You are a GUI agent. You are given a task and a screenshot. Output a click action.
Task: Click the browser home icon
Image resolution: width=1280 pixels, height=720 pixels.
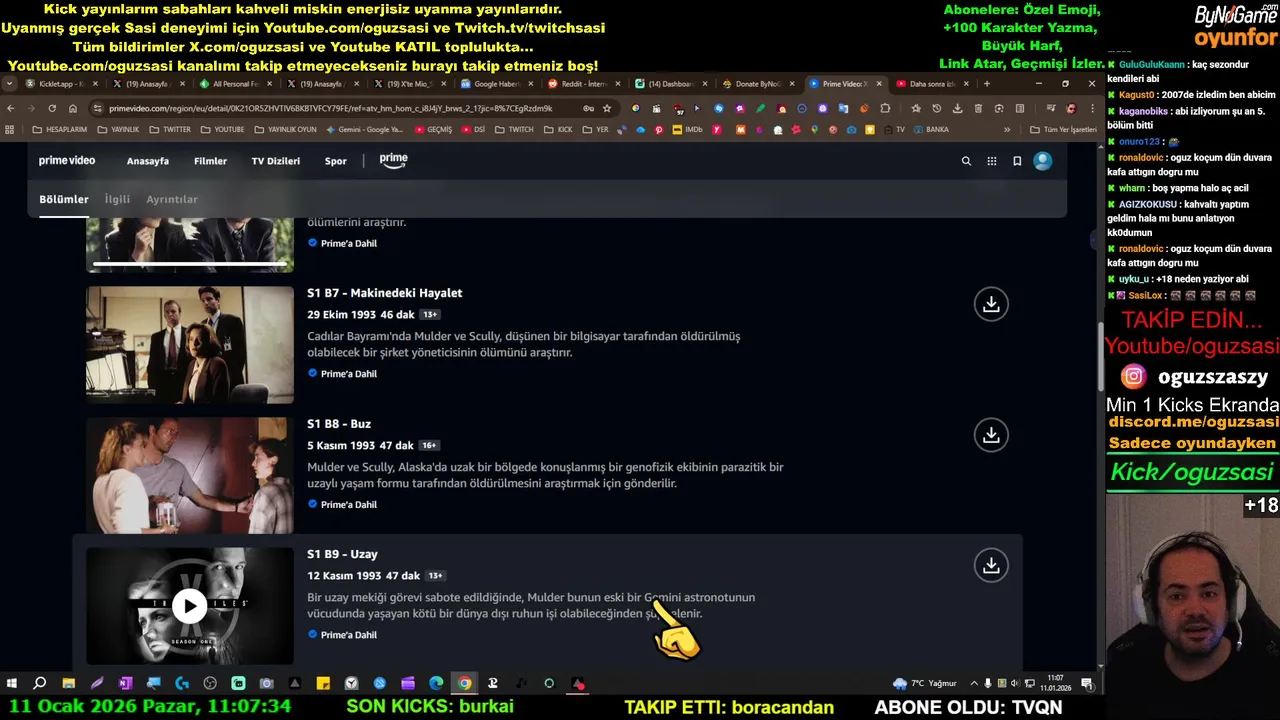point(73,108)
